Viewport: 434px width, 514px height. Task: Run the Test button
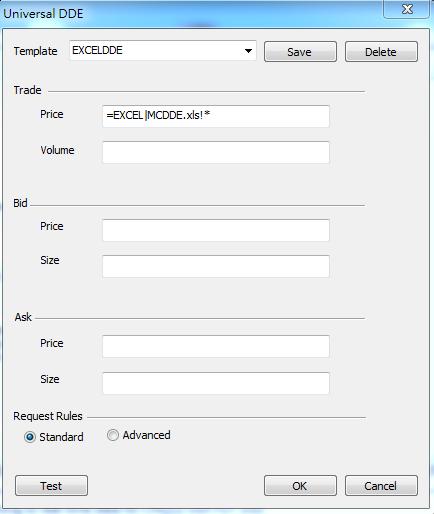coord(51,486)
